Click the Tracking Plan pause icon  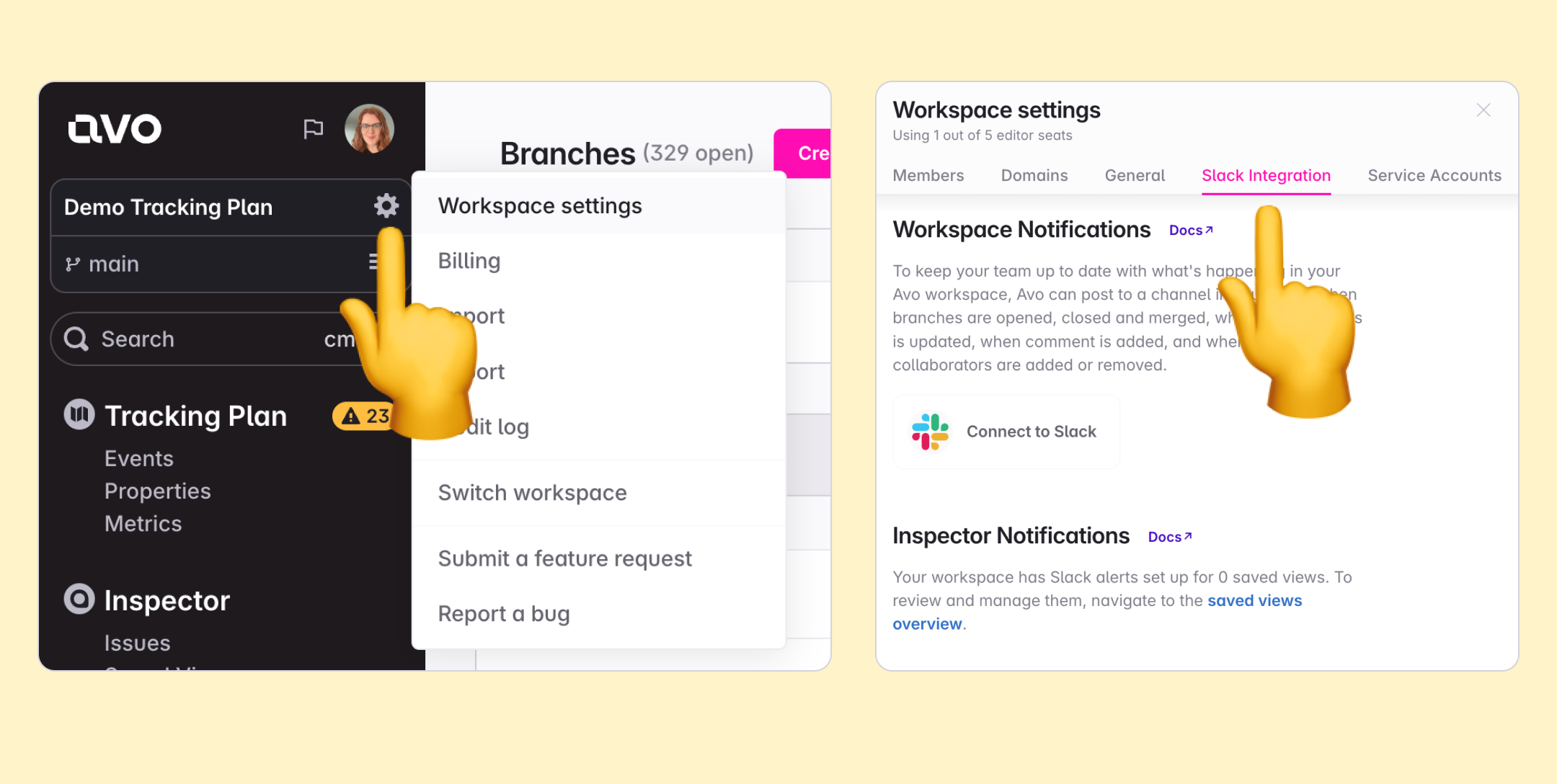tap(80, 414)
